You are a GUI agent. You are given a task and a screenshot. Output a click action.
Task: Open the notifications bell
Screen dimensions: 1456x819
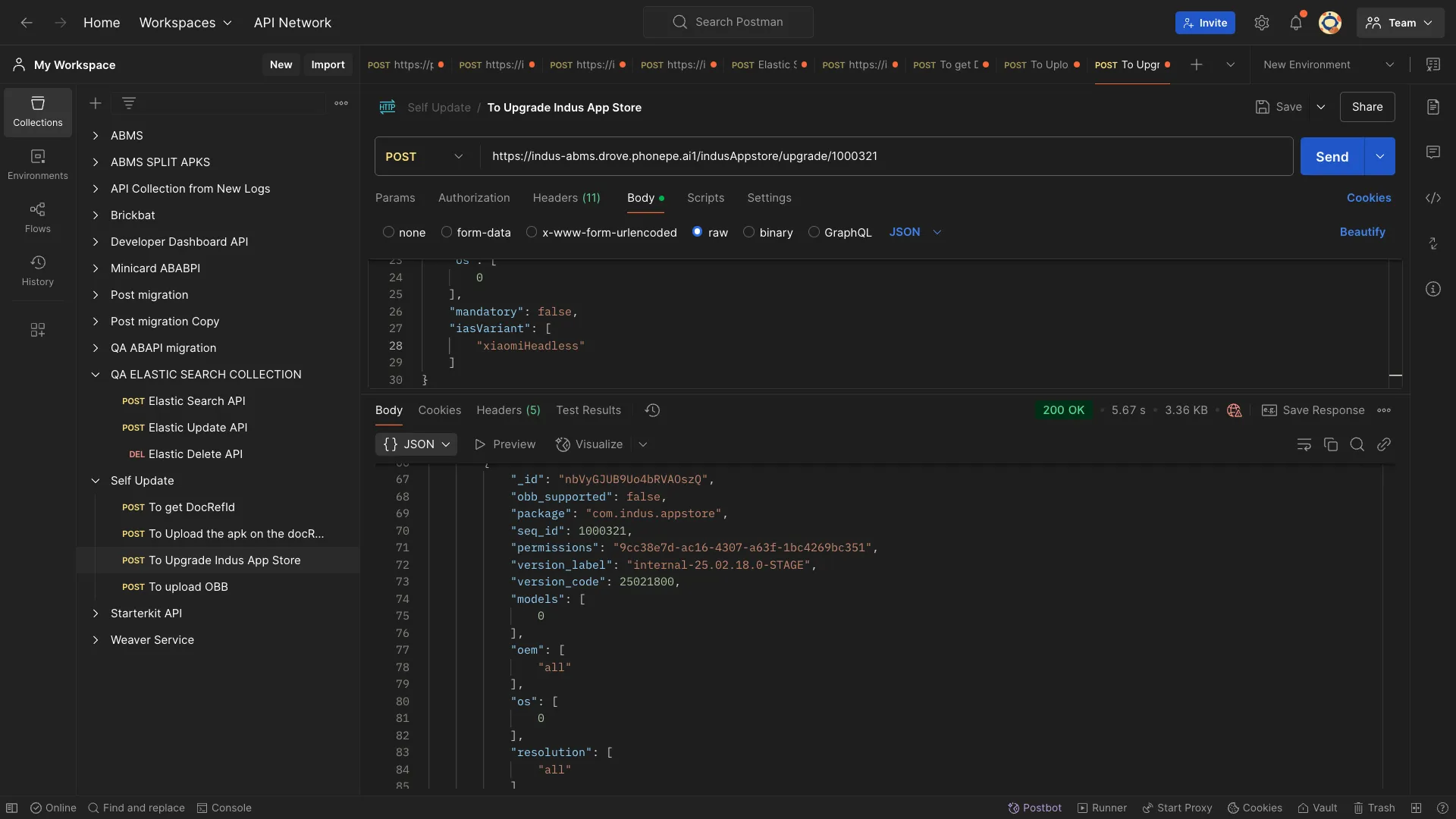click(1296, 23)
